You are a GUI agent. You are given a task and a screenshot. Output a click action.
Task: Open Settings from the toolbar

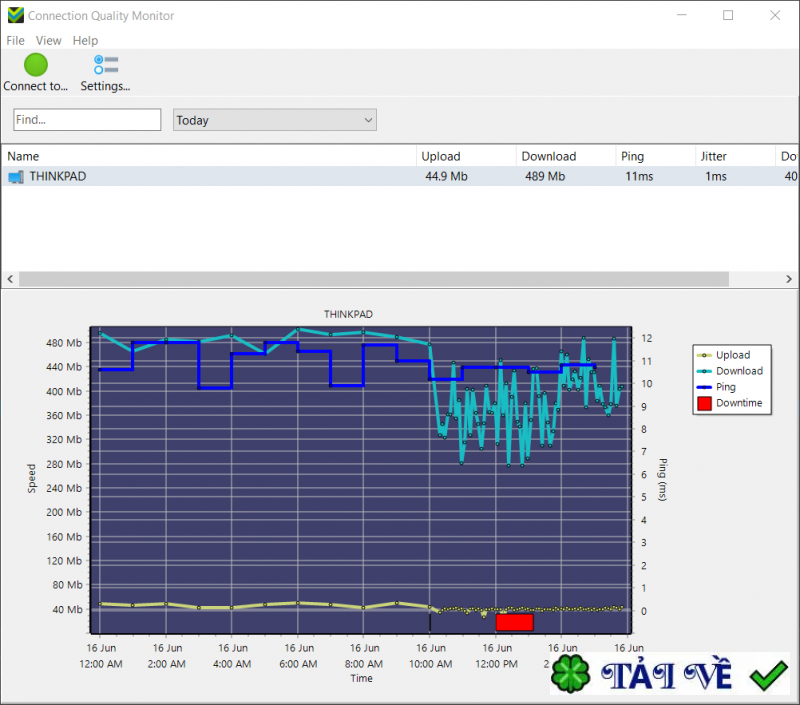[106, 65]
